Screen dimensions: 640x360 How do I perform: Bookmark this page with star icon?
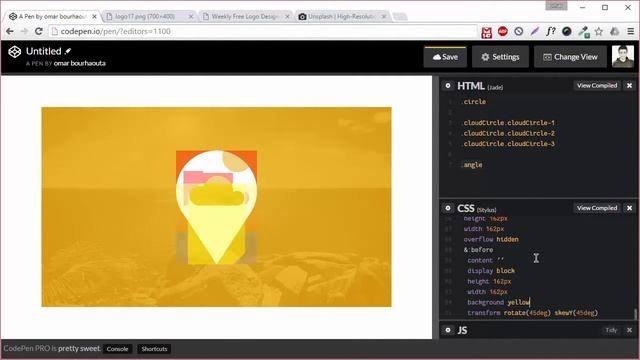tap(599, 31)
